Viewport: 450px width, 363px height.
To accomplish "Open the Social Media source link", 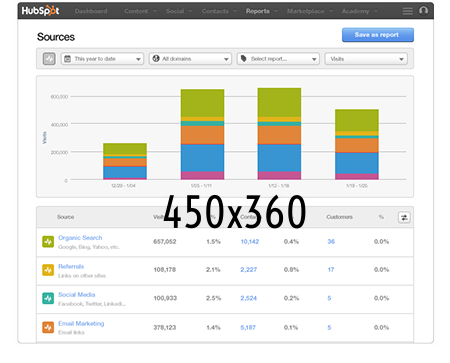I will click(x=77, y=295).
